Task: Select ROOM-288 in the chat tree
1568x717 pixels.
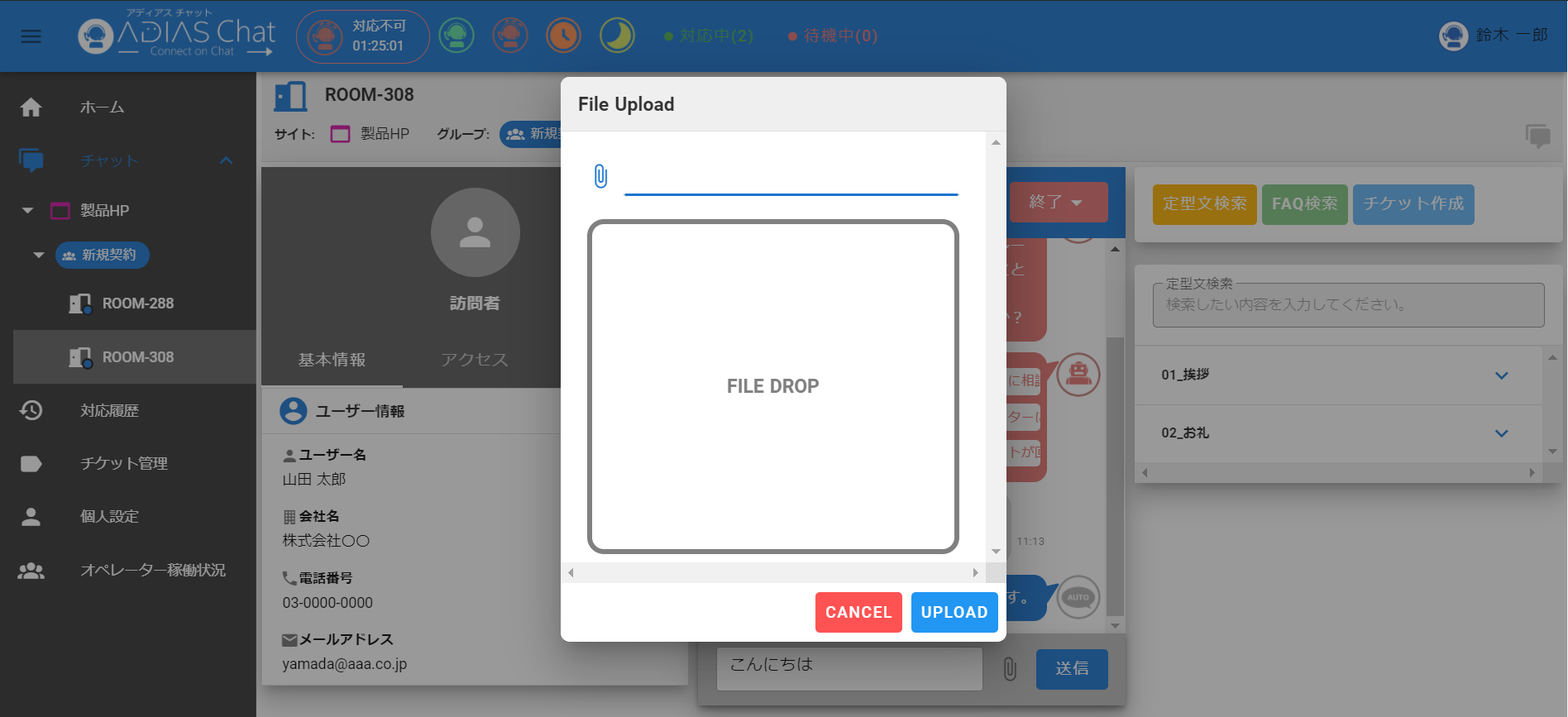Action: coord(137,304)
